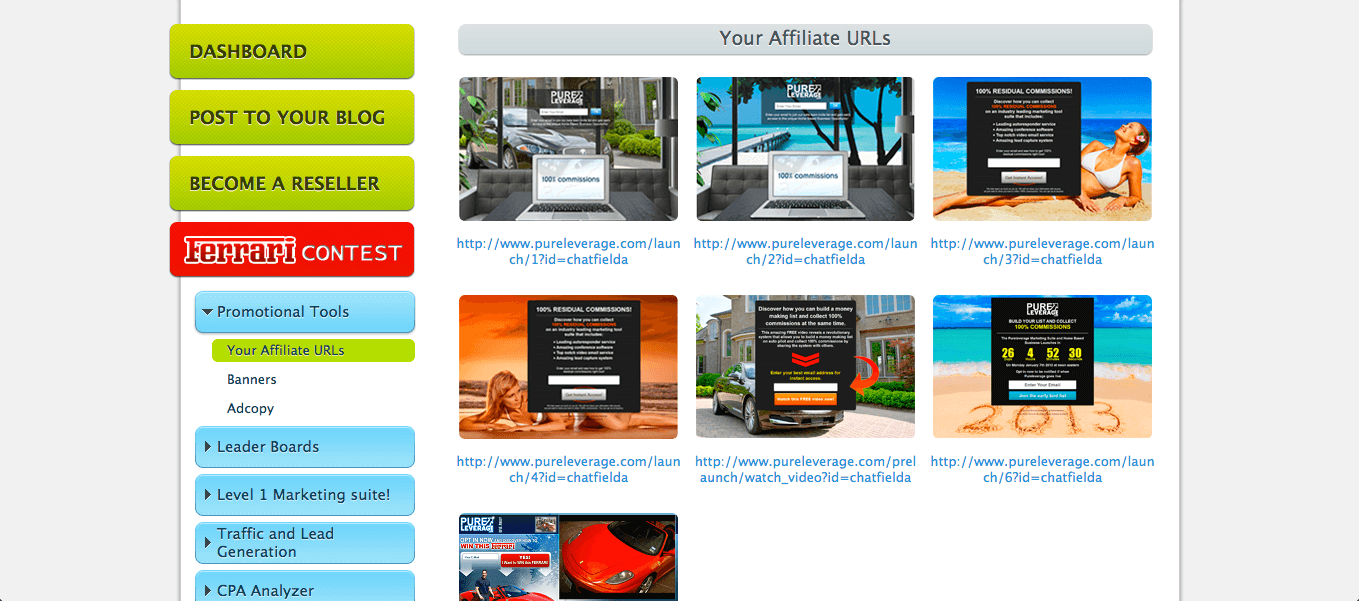Open the launch/6 affiliate link

(x=1042, y=469)
